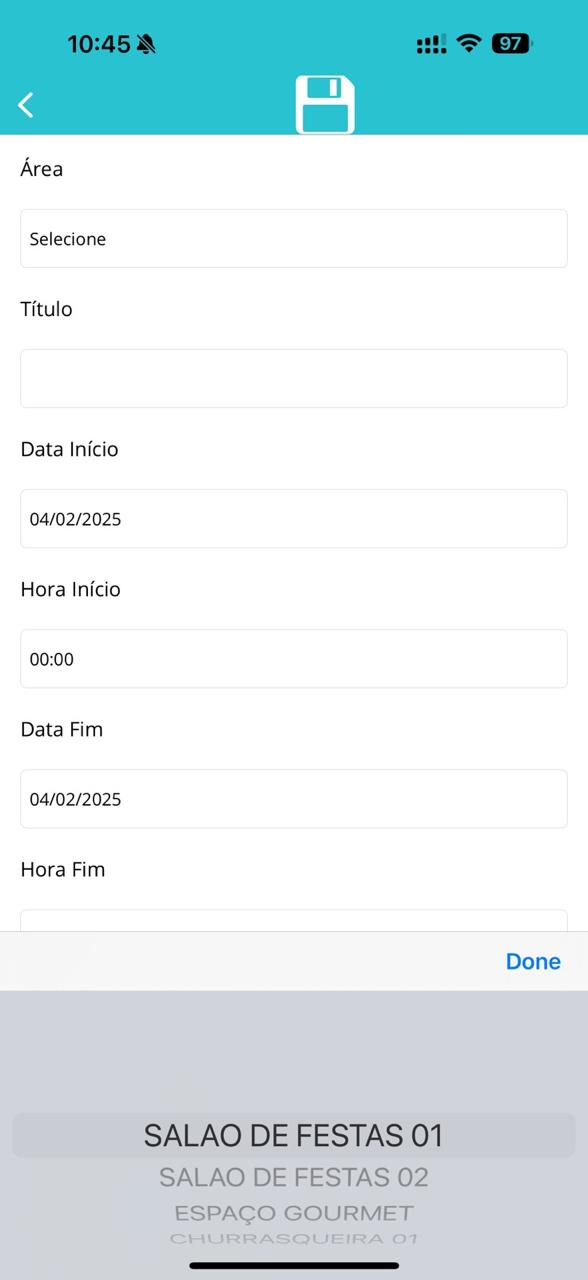Open the Hora Início time field
The image size is (588, 1280).
click(294, 658)
